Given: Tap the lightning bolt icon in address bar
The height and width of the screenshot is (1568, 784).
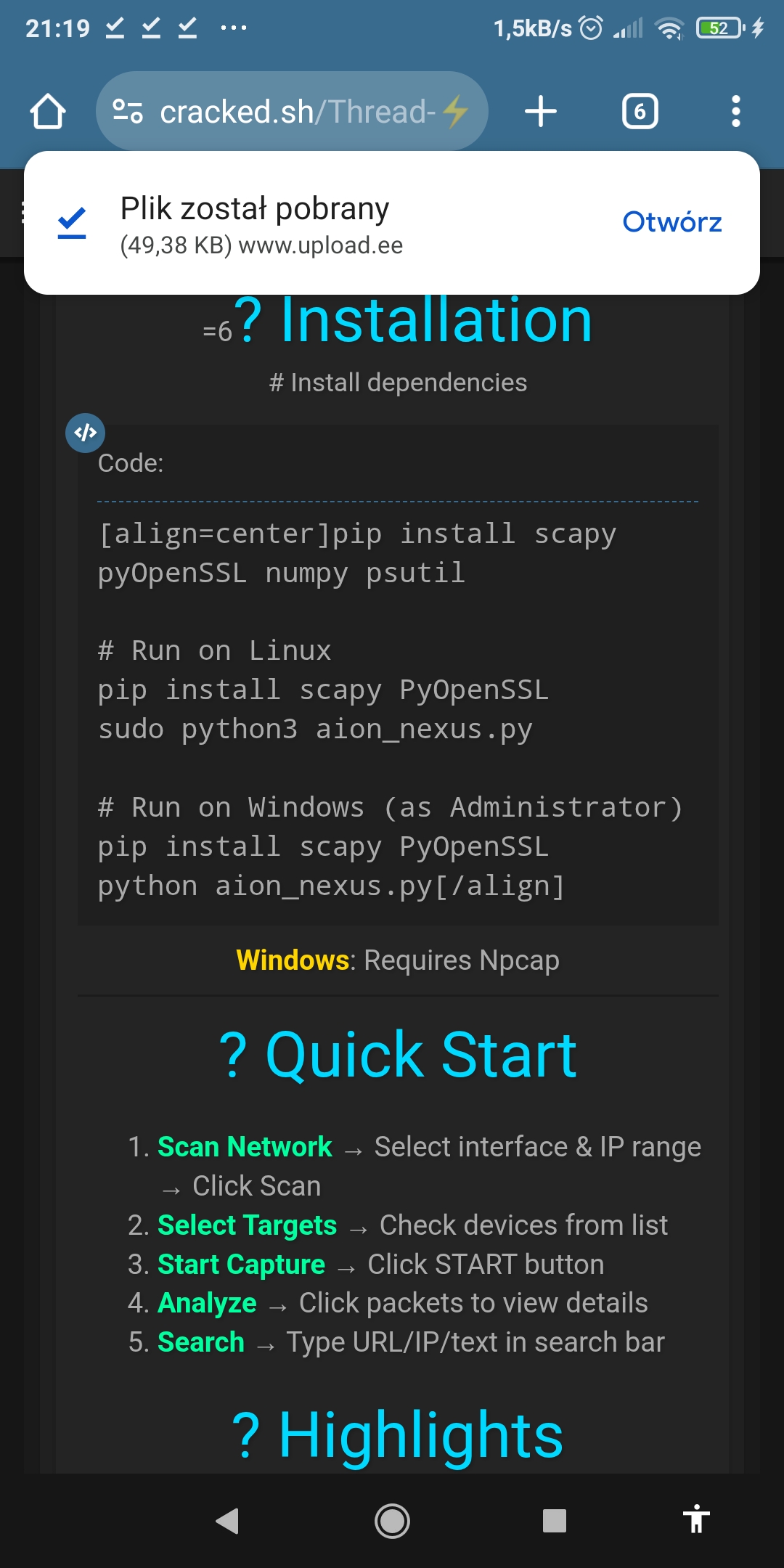Looking at the screenshot, I should pyautogui.click(x=456, y=112).
